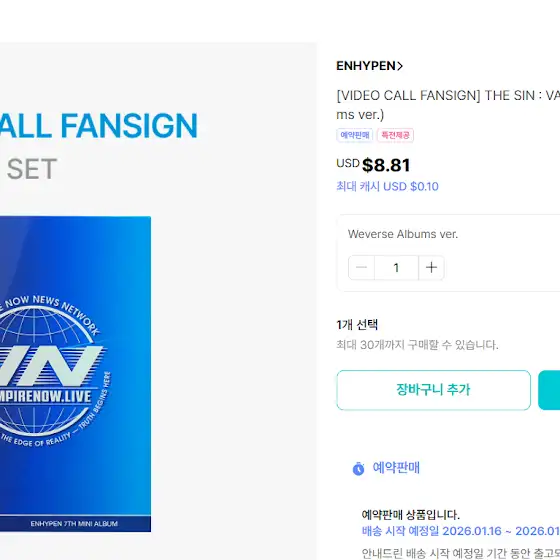This screenshot has height=560, width=560.
Task: Select the Weverse Albums ver. option
Action: (x=402, y=234)
